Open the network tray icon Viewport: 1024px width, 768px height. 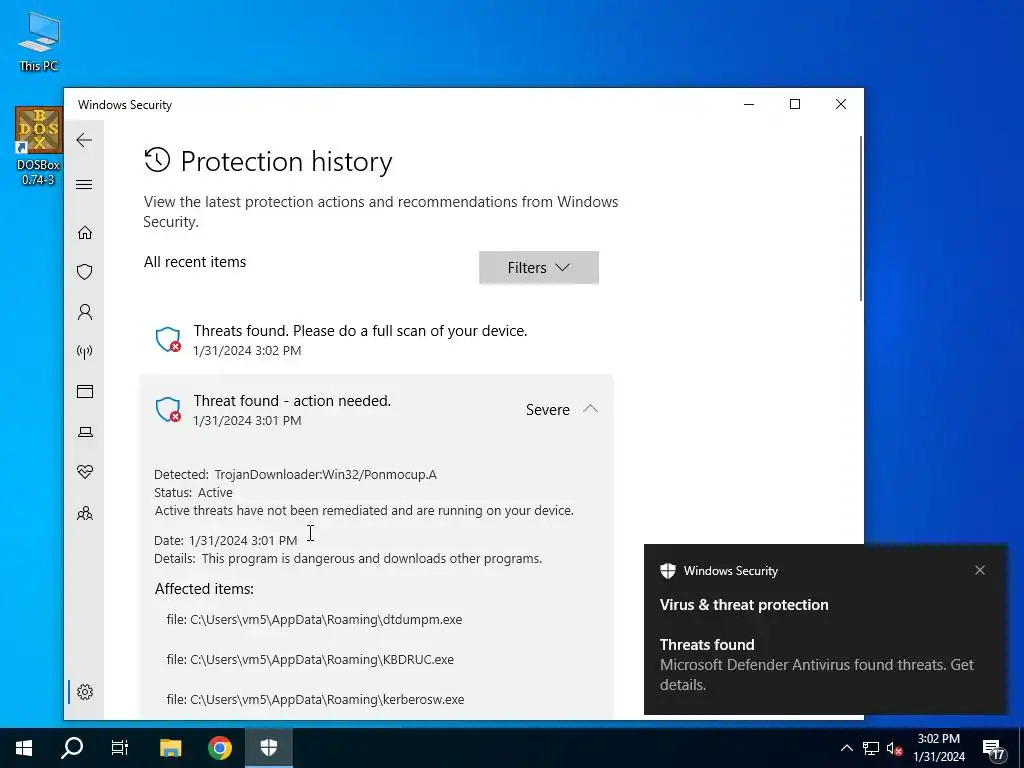pos(871,748)
